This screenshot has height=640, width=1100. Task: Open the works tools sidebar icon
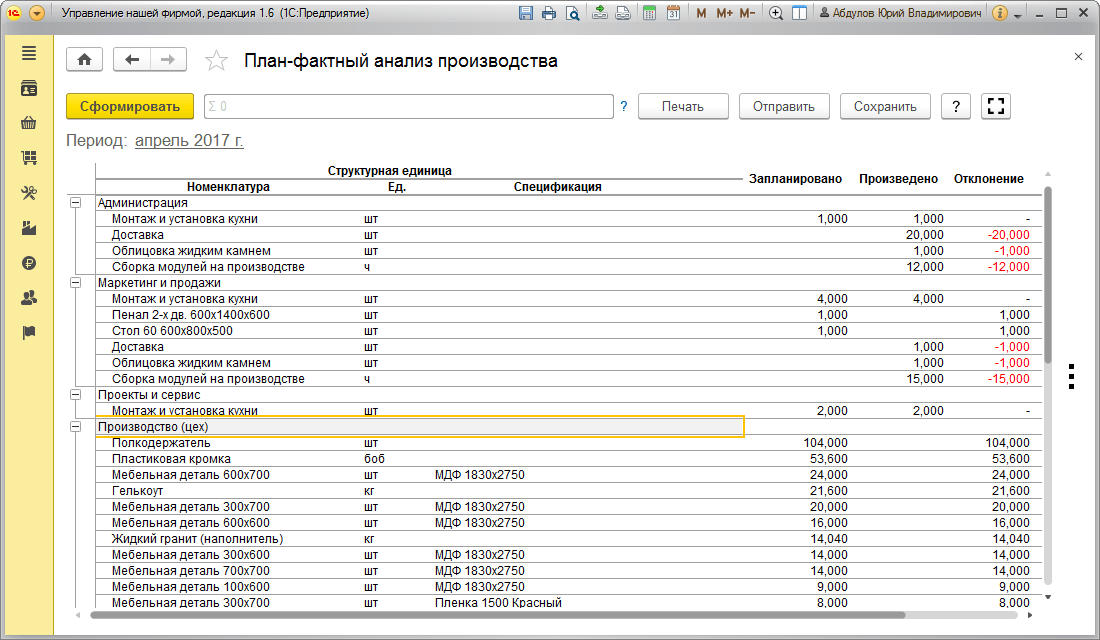[29, 193]
